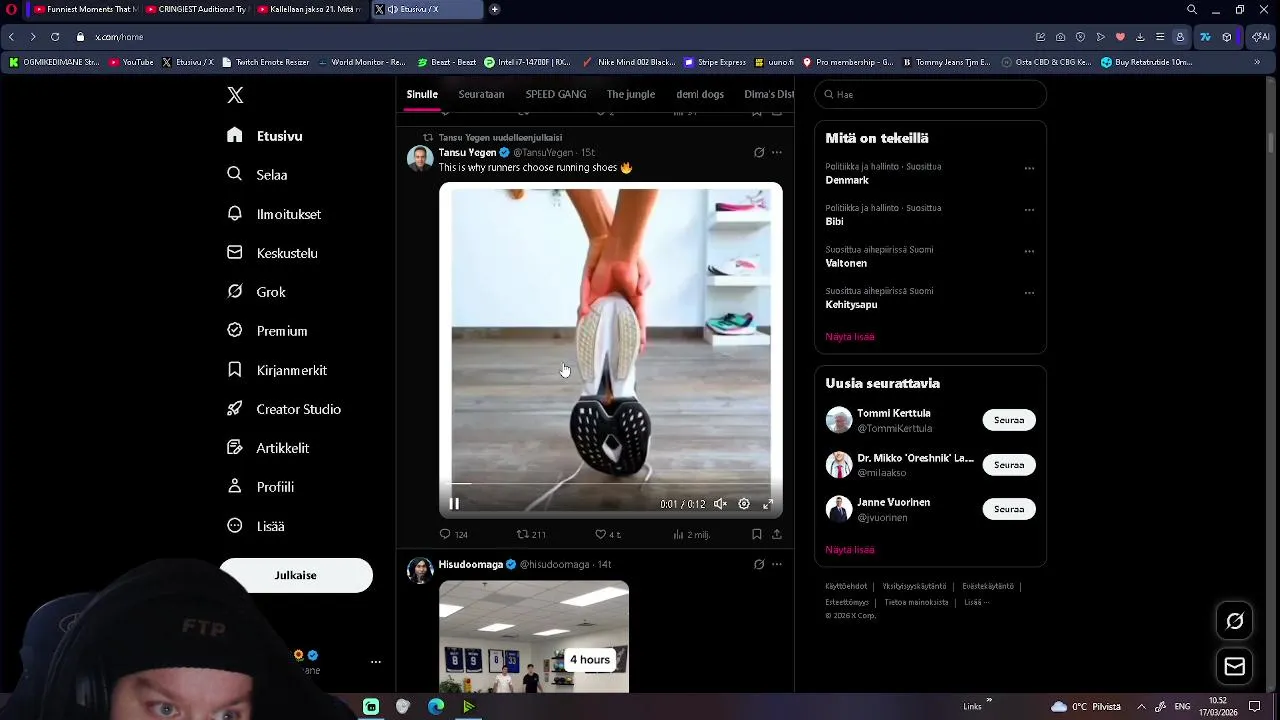This screenshot has height=720, width=1280.
Task: Open Hisudoomaga's video thumbnail
Action: [534, 636]
